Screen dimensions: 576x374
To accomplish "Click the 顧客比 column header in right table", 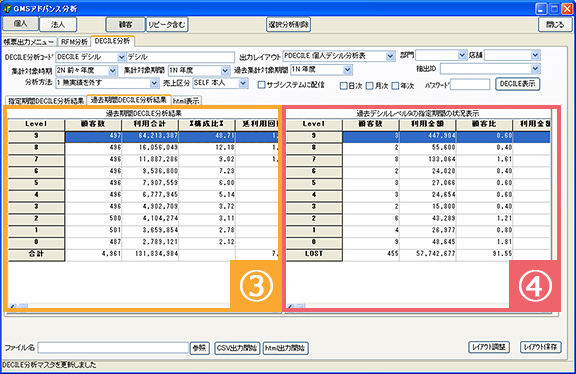I will click(x=484, y=124).
